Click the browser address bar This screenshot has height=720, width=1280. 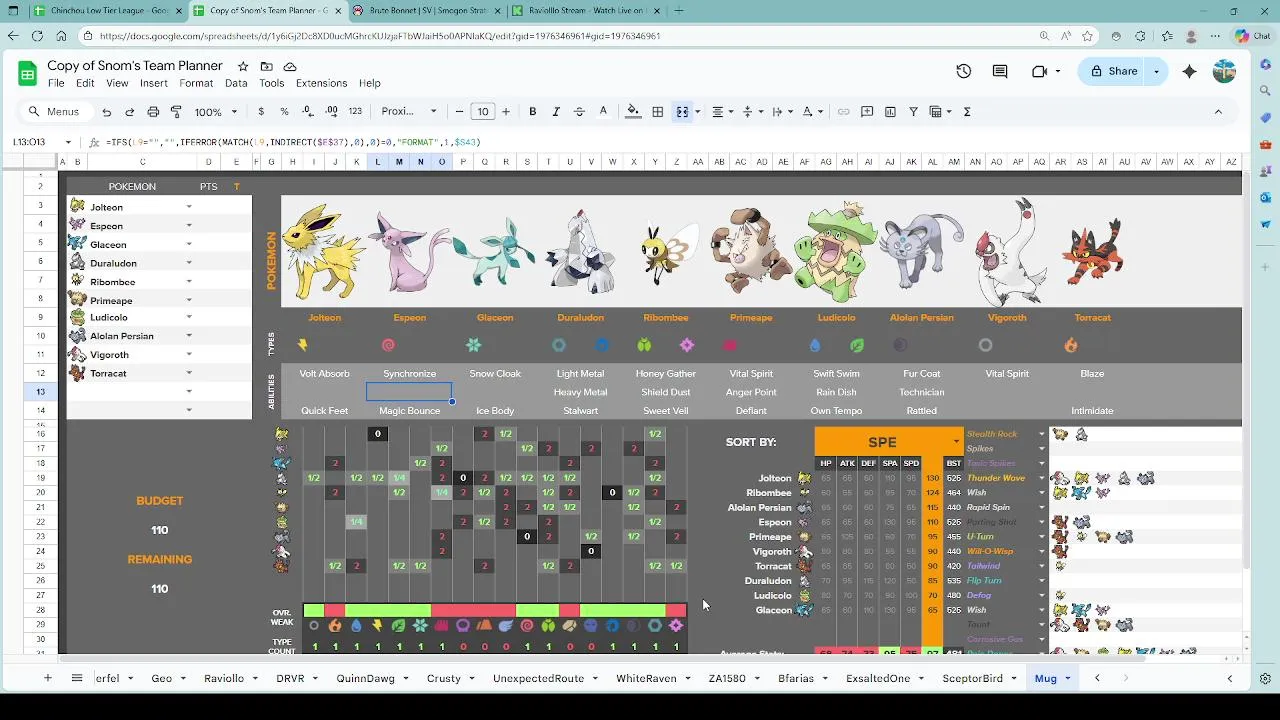560,36
